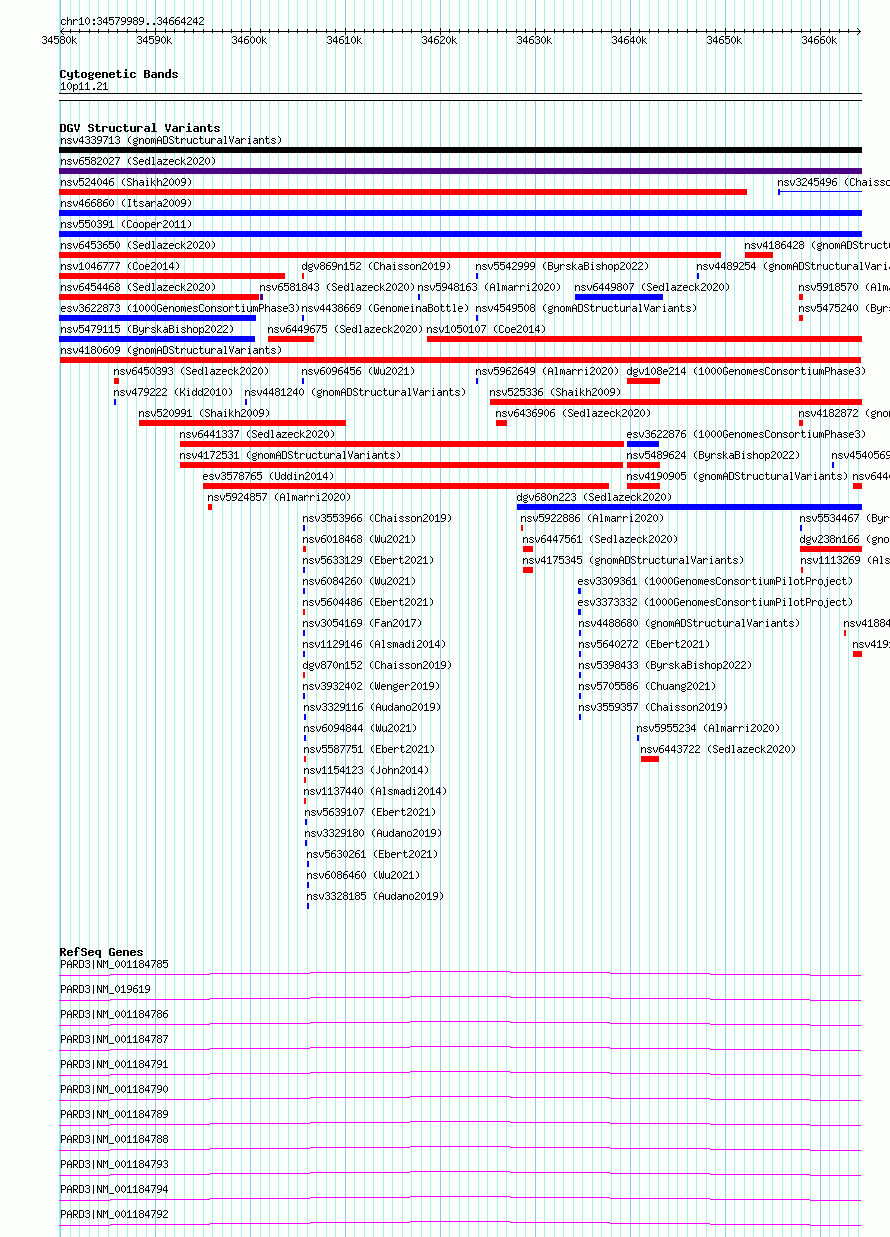
Task: Click the nsv6454468 Sedlazeck2020 label
Action: (138, 287)
